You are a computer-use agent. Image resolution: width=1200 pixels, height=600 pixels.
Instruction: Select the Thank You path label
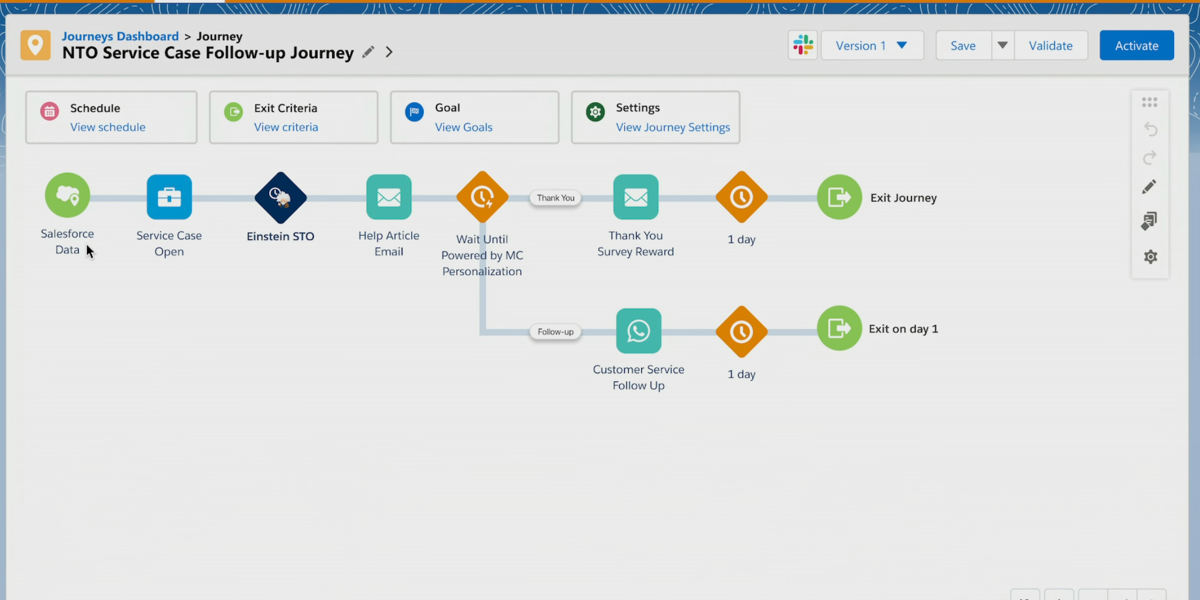pyautogui.click(x=555, y=198)
